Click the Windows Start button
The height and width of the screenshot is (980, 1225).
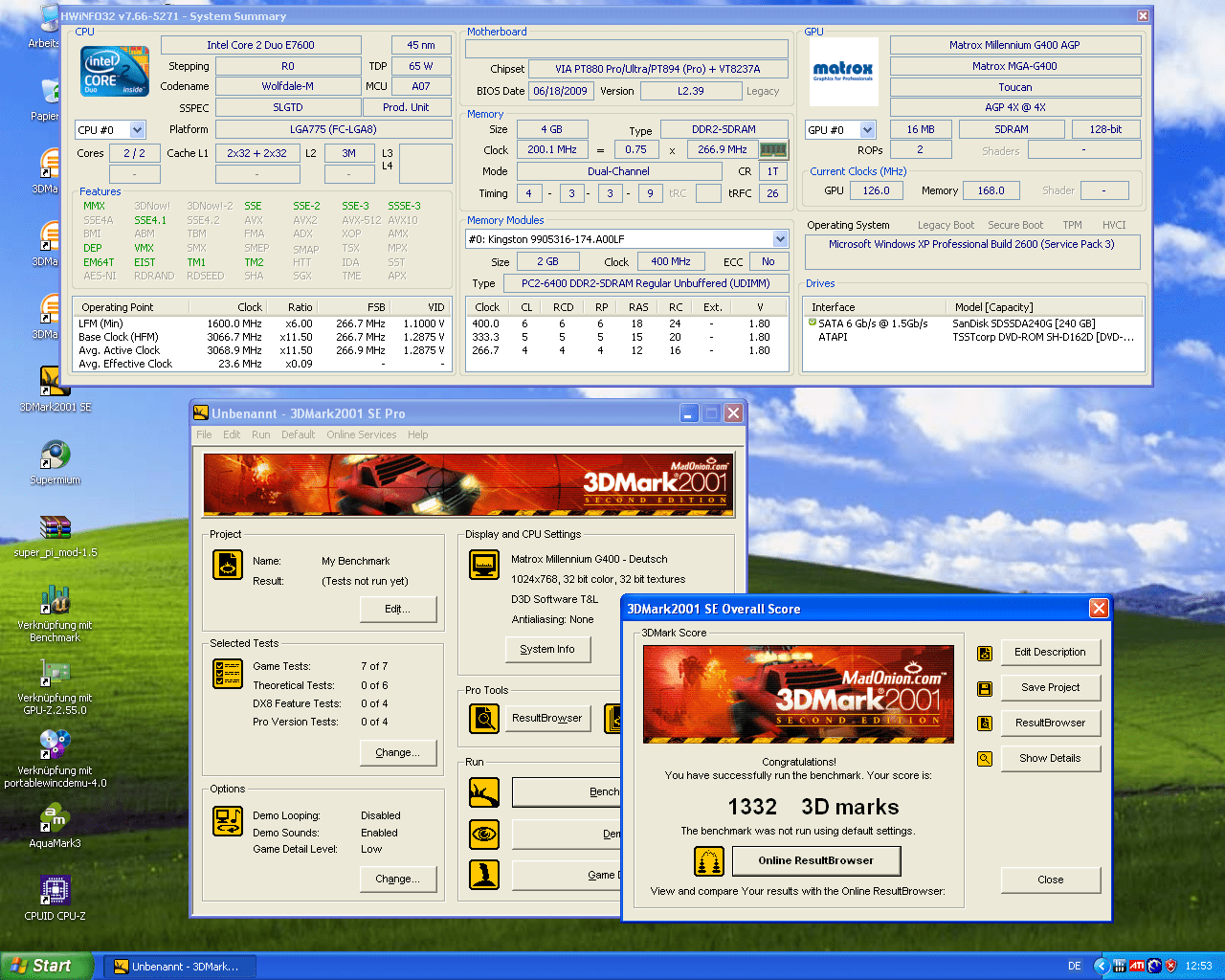47,966
